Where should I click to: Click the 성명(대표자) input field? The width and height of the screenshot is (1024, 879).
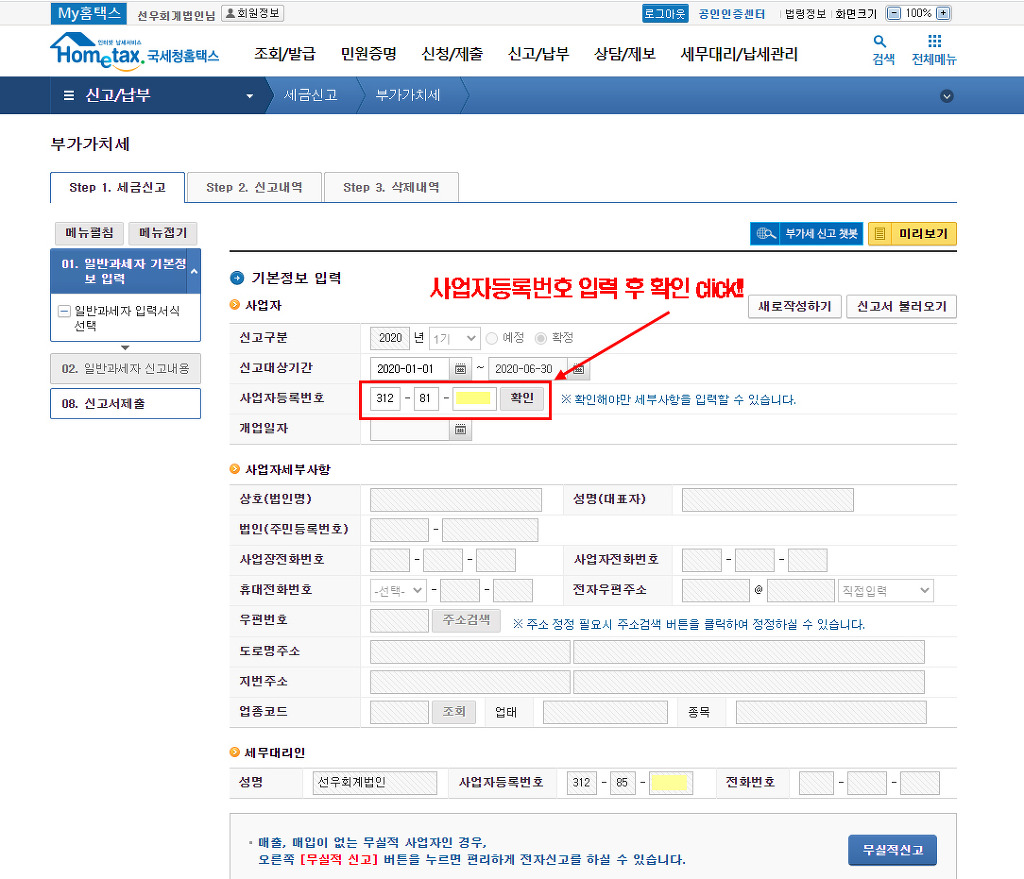(x=767, y=500)
